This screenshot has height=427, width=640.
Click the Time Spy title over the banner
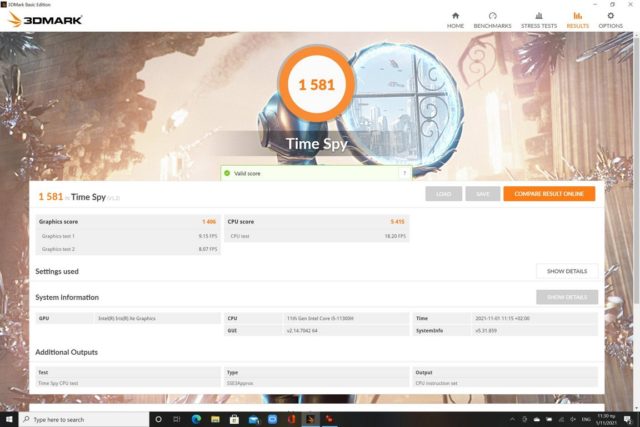(317, 144)
